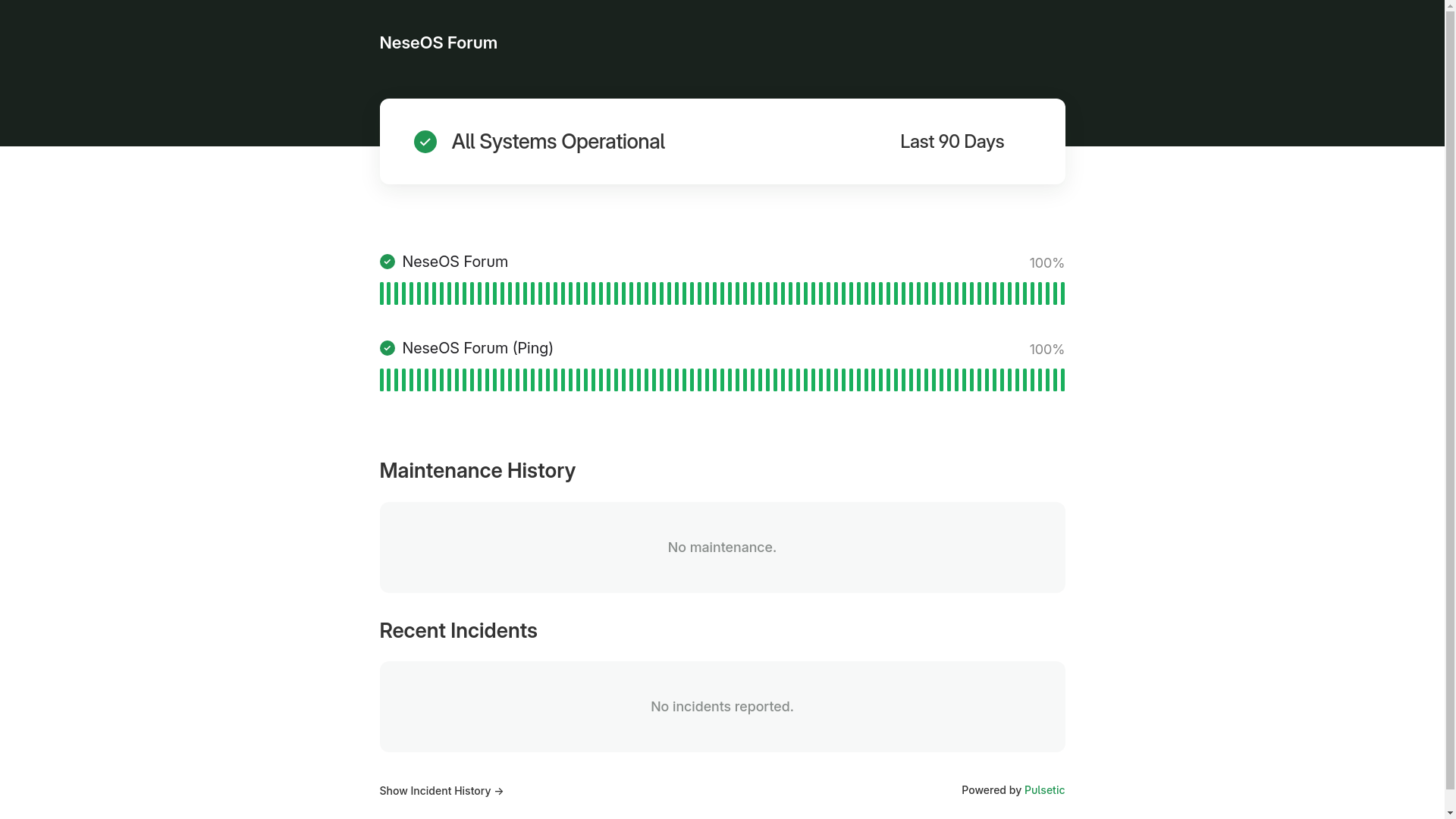
Task: Click the Last 90 Days label
Action: (x=952, y=142)
